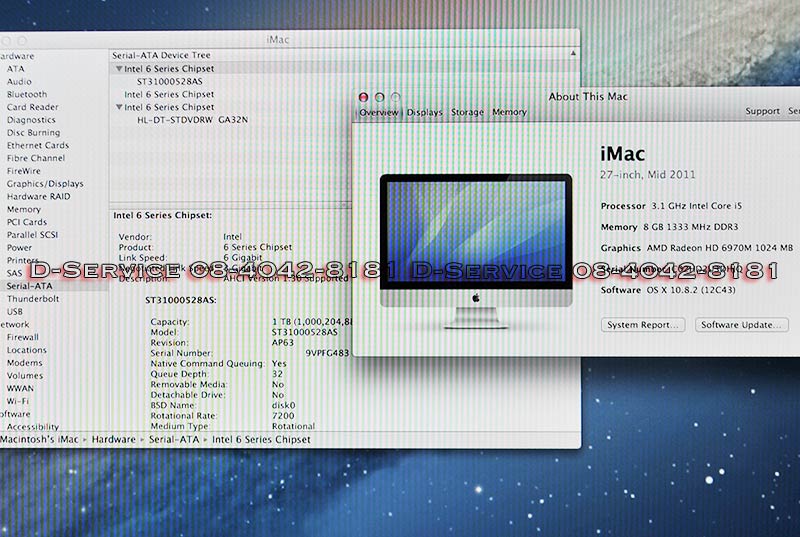Click System Report button

(643, 324)
